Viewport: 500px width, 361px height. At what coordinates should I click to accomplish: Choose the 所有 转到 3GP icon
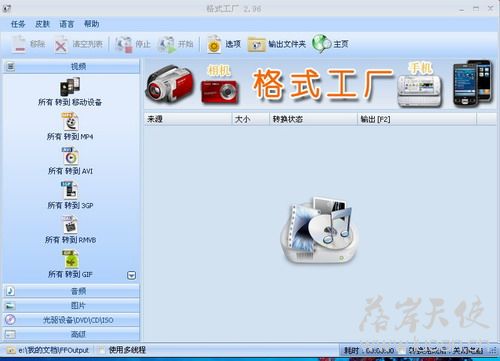click(x=70, y=190)
